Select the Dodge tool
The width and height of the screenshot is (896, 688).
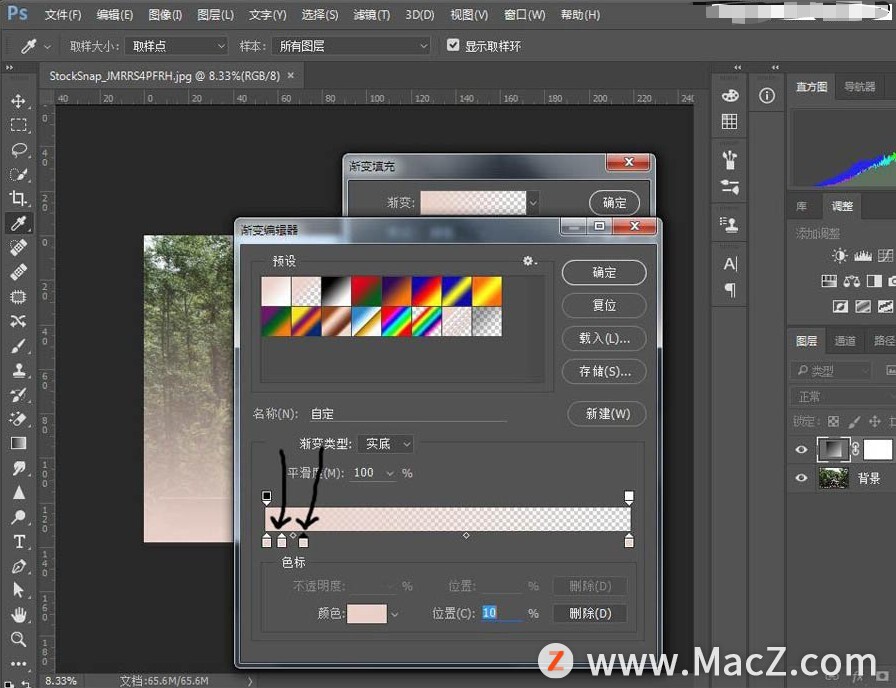tap(18, 517)
